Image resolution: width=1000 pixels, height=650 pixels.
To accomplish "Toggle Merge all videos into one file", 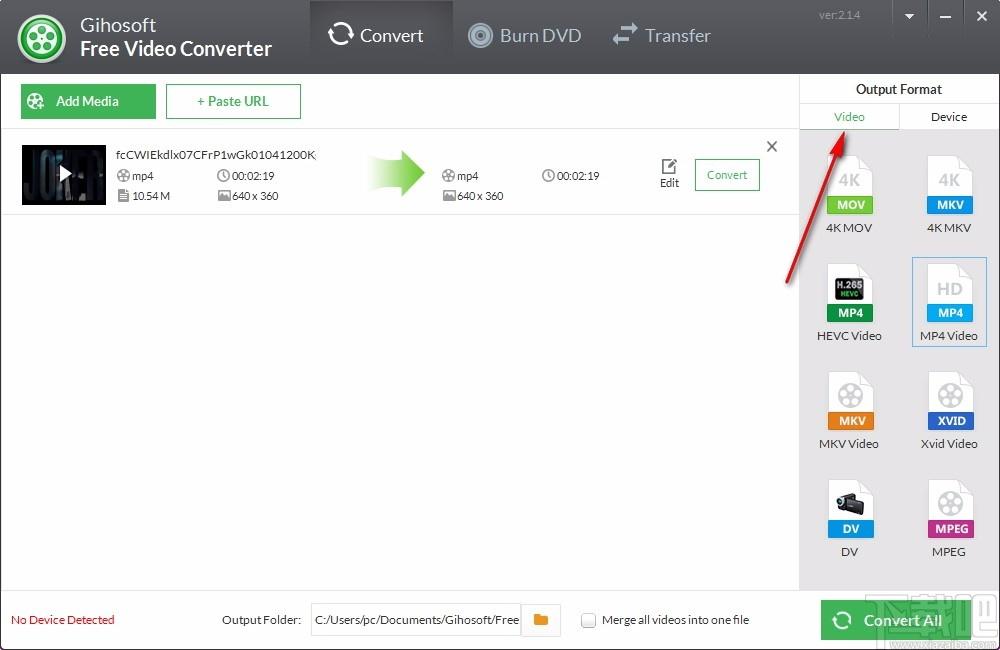I will [x=589, y=620].
